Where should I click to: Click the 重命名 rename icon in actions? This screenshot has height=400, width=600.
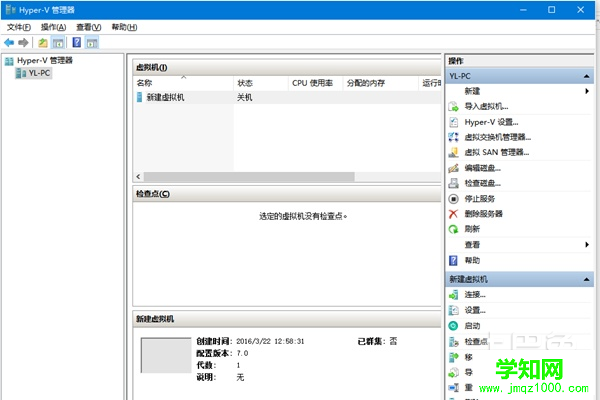point(453,388)
